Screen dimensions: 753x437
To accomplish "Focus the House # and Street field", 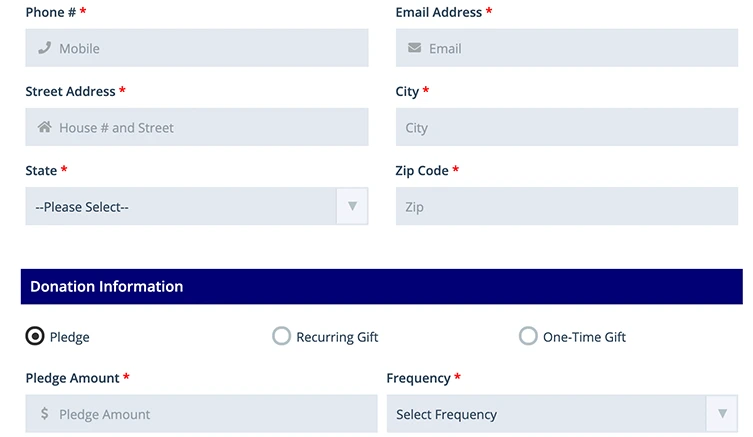I will [210, 127].
